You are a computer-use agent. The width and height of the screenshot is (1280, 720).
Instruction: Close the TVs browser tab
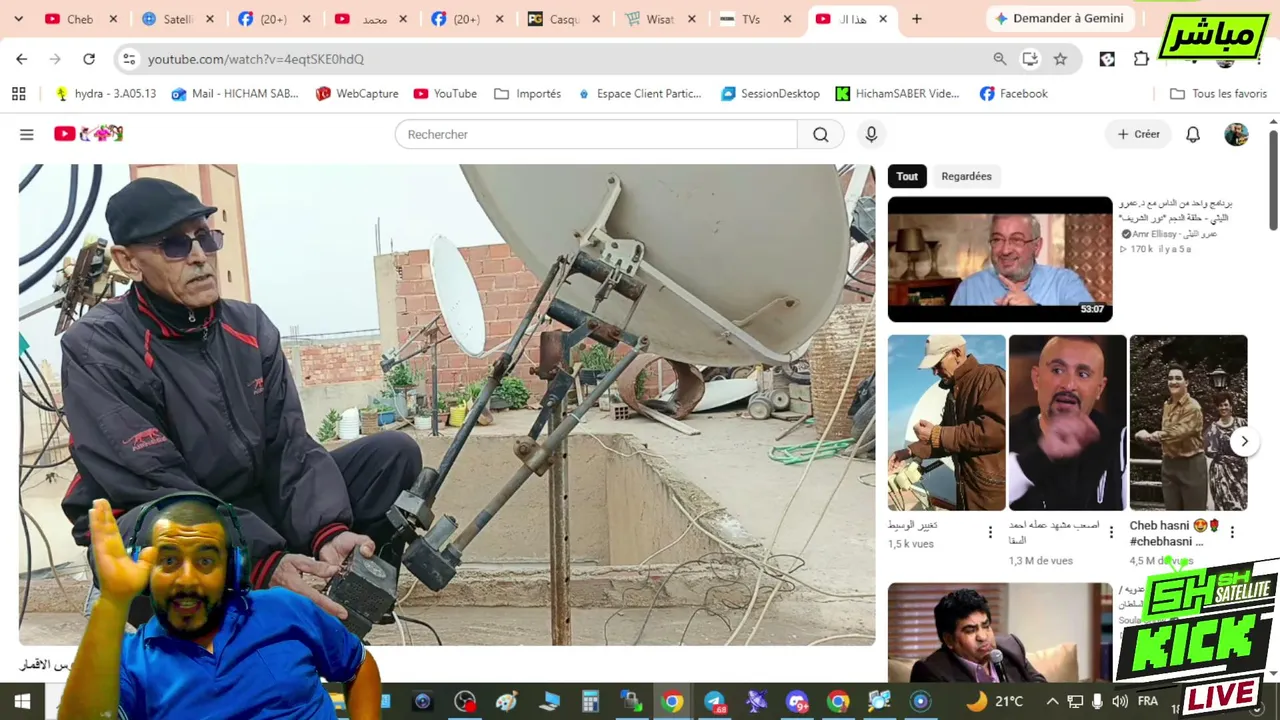787,19
